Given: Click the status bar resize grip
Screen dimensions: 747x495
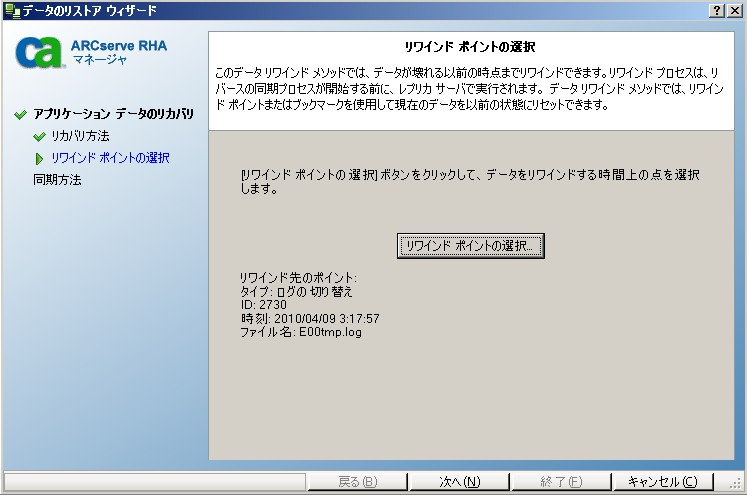Looking at the screenshot, I should pos(736,484).
